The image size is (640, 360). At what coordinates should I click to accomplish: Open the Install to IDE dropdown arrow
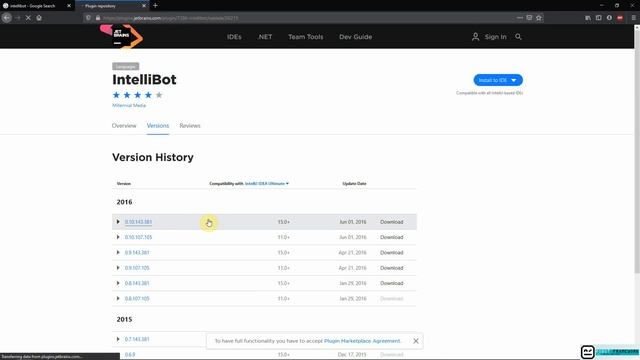[x=513, y=80]
